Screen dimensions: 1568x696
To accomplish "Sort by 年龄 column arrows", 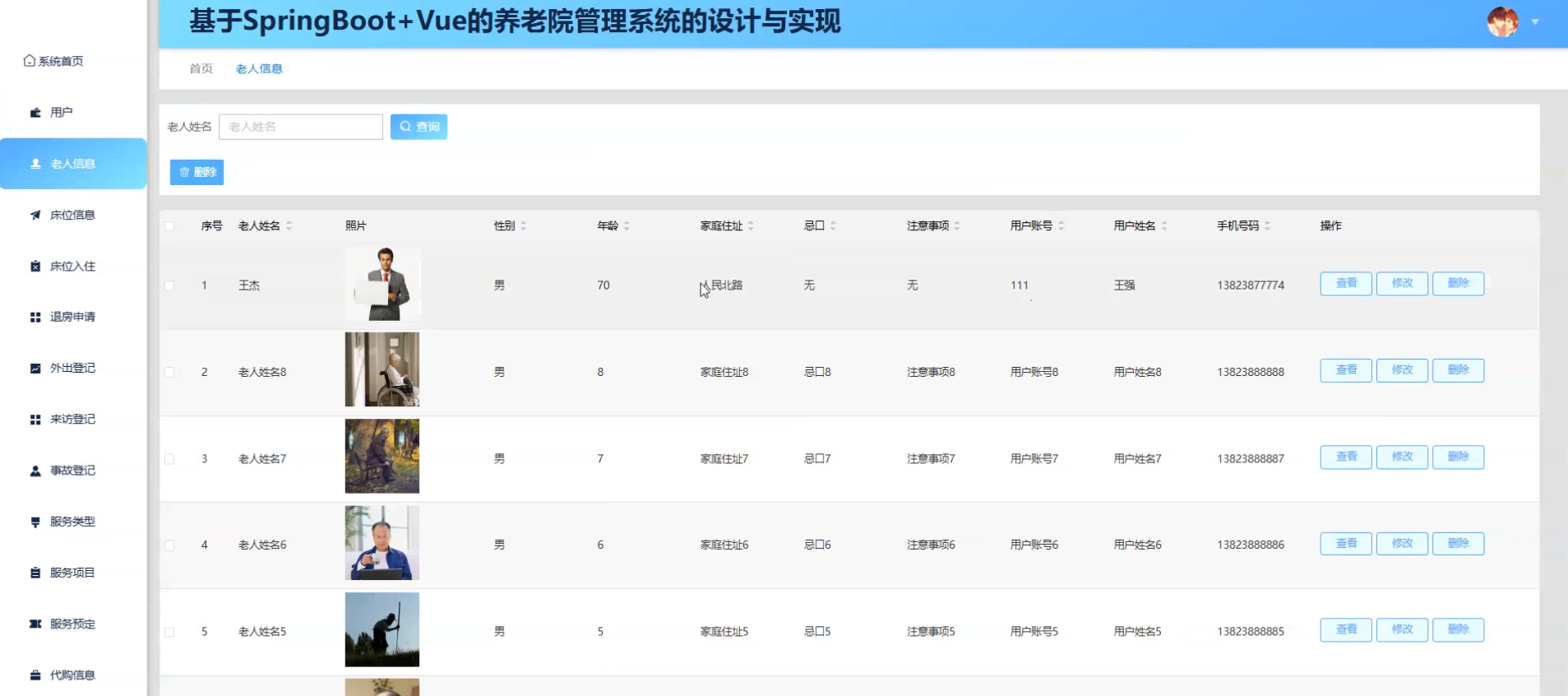I will (626, 225).
